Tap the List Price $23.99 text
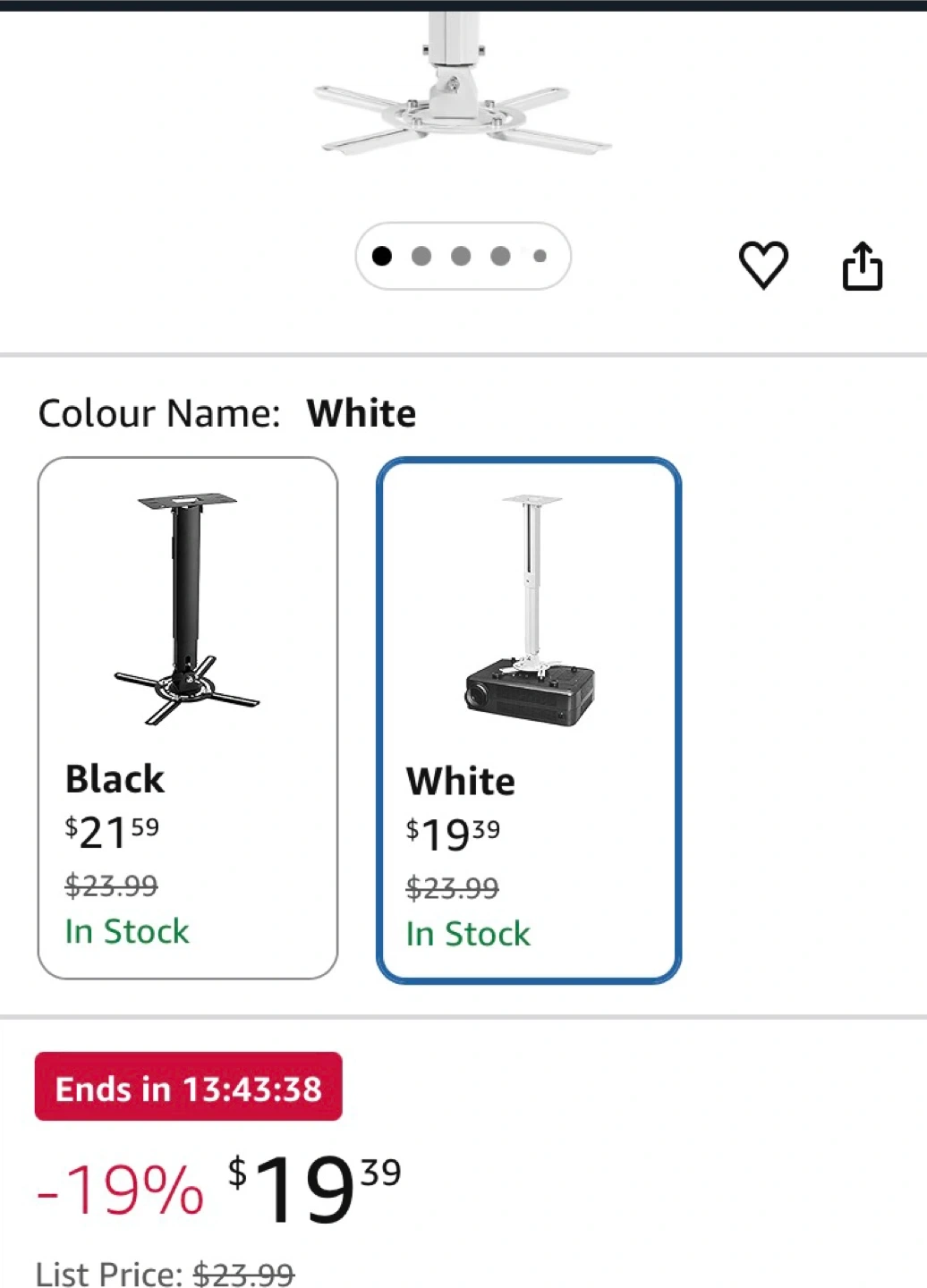This screenshot has height=1288, width=927. click(165, 1274)
